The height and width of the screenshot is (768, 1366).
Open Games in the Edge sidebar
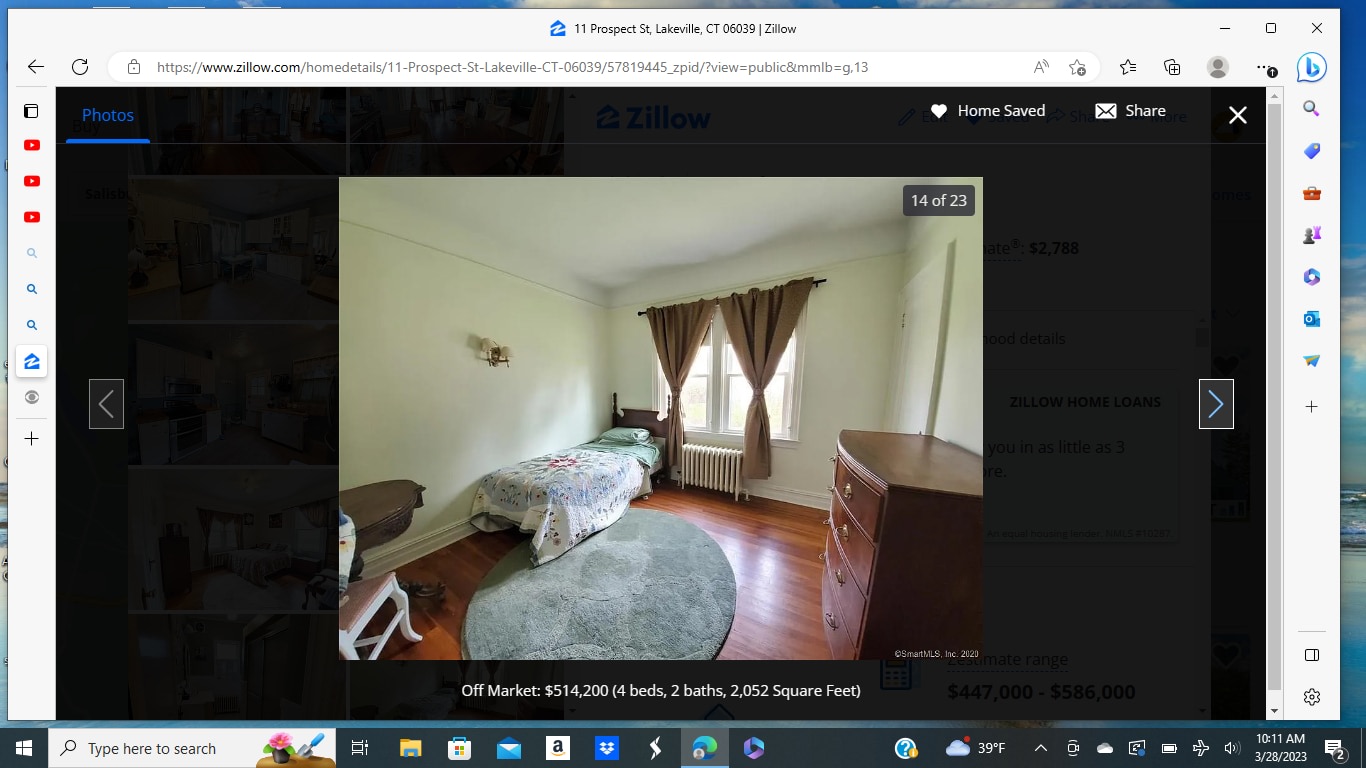pos(1312,235)
